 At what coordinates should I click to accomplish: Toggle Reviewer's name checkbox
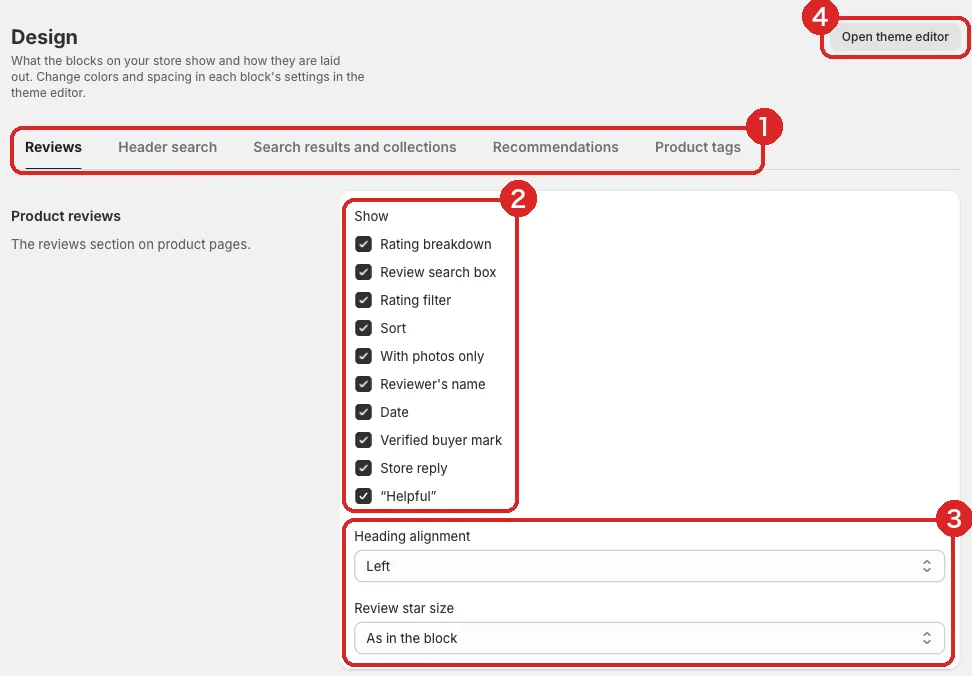[363, 384]
